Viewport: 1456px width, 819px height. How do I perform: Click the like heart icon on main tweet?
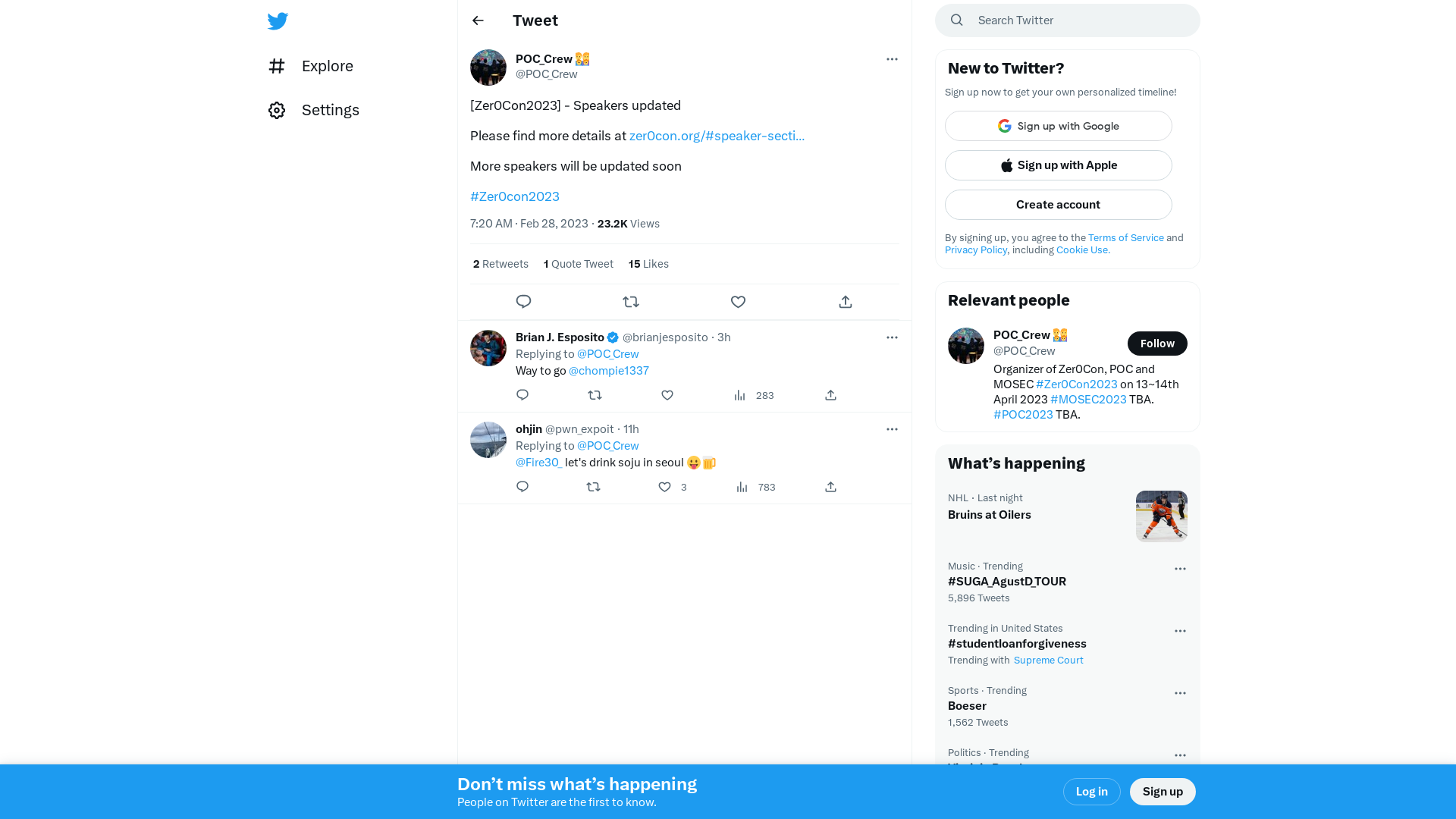pos(738,301)
